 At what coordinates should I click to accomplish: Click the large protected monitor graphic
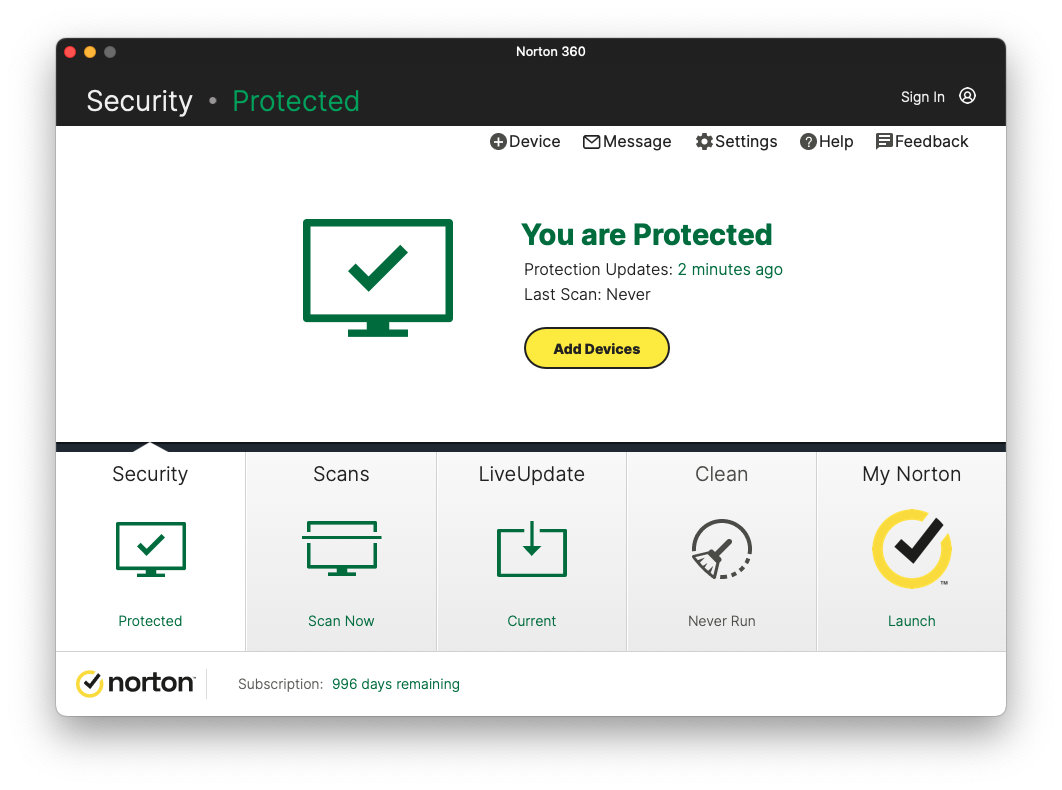pyautogui.click(x=378, y=277)
